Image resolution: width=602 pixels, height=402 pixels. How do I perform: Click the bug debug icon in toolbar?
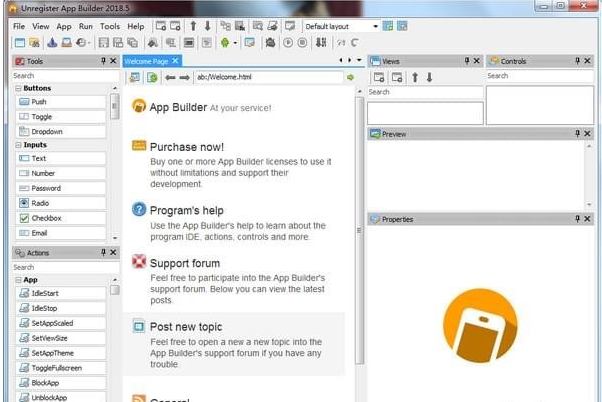pos(270,43)
